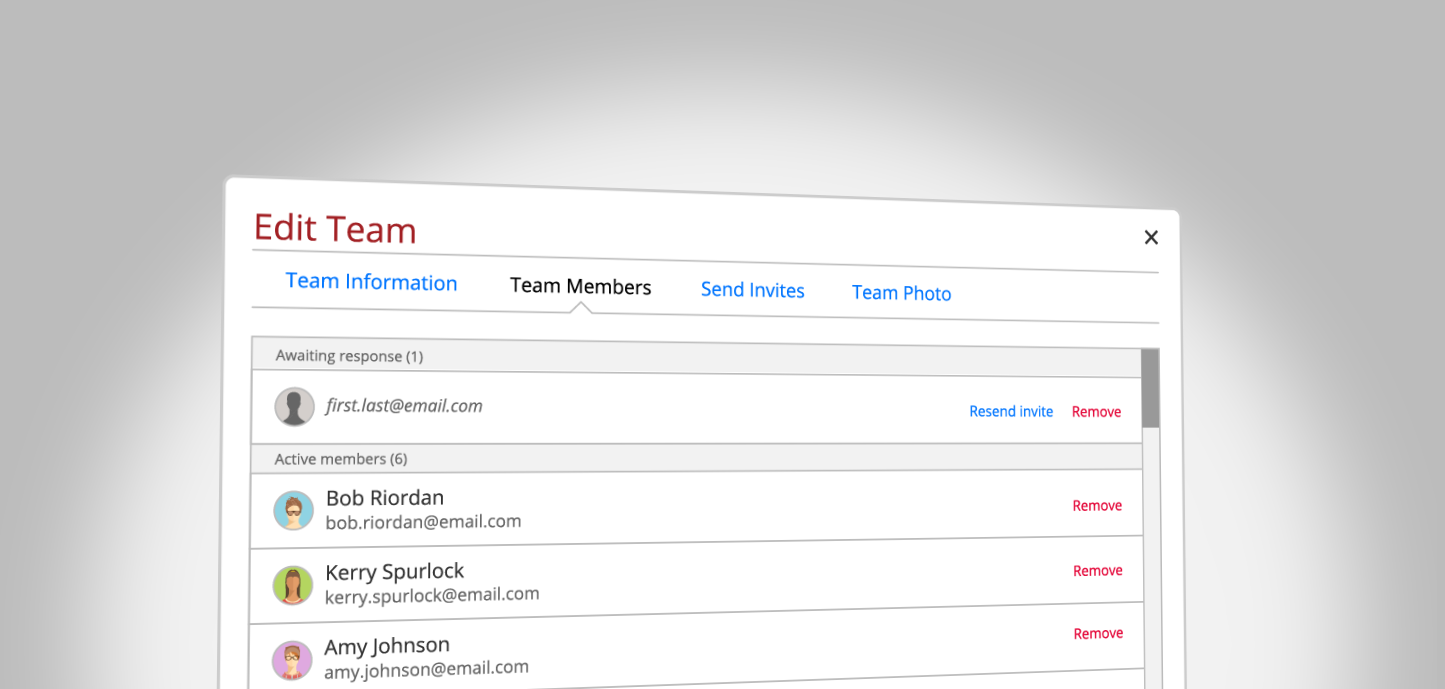Image resolution: width=1445 pixels, height=689 pixels.
Task: Click the grey placeholder avatar for pending invite
Action: click(294, 407)
